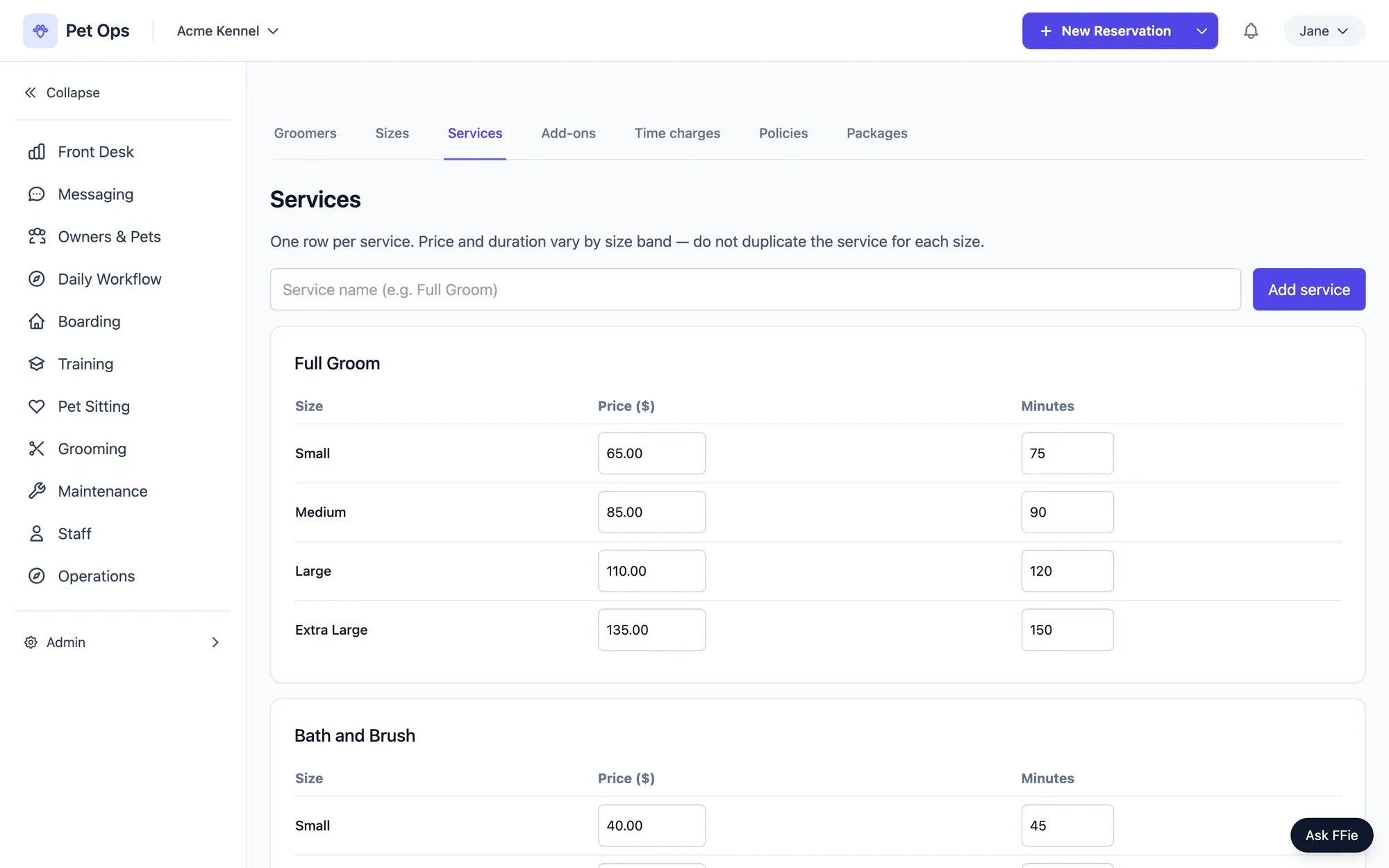Go to the Packages tab
Viewport: 1389px width, 868px height.
[x=876, y=133]
